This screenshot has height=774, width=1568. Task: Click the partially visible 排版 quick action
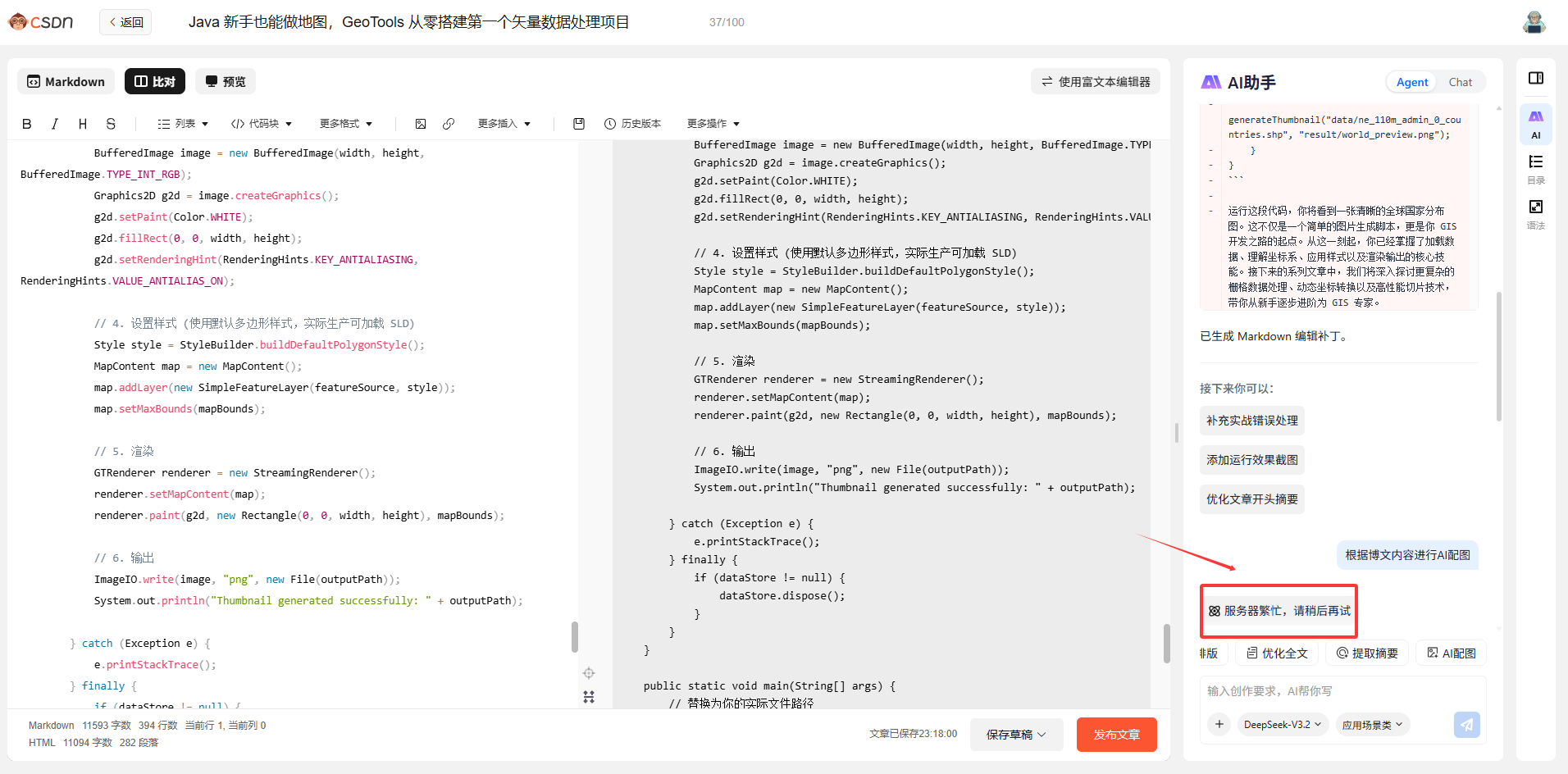(x=1210, y=653)
